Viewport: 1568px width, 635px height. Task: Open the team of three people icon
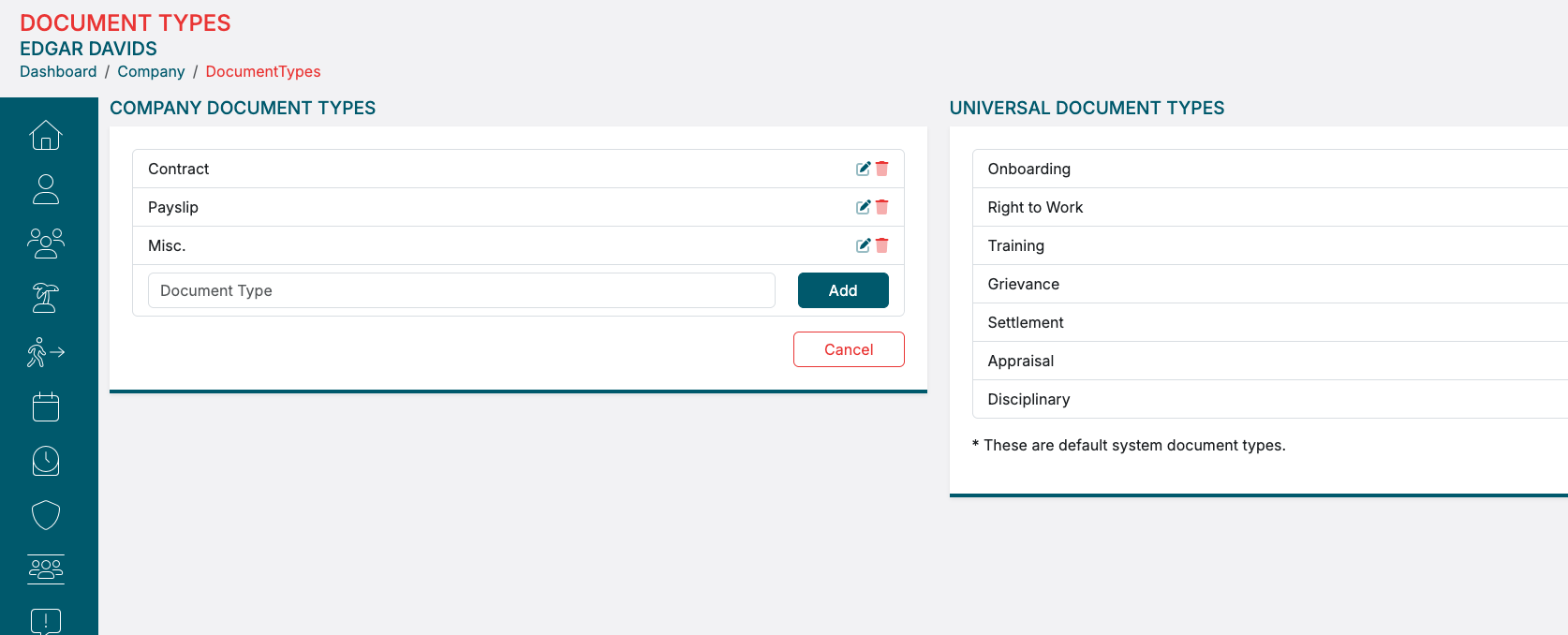tap(46, 569)
